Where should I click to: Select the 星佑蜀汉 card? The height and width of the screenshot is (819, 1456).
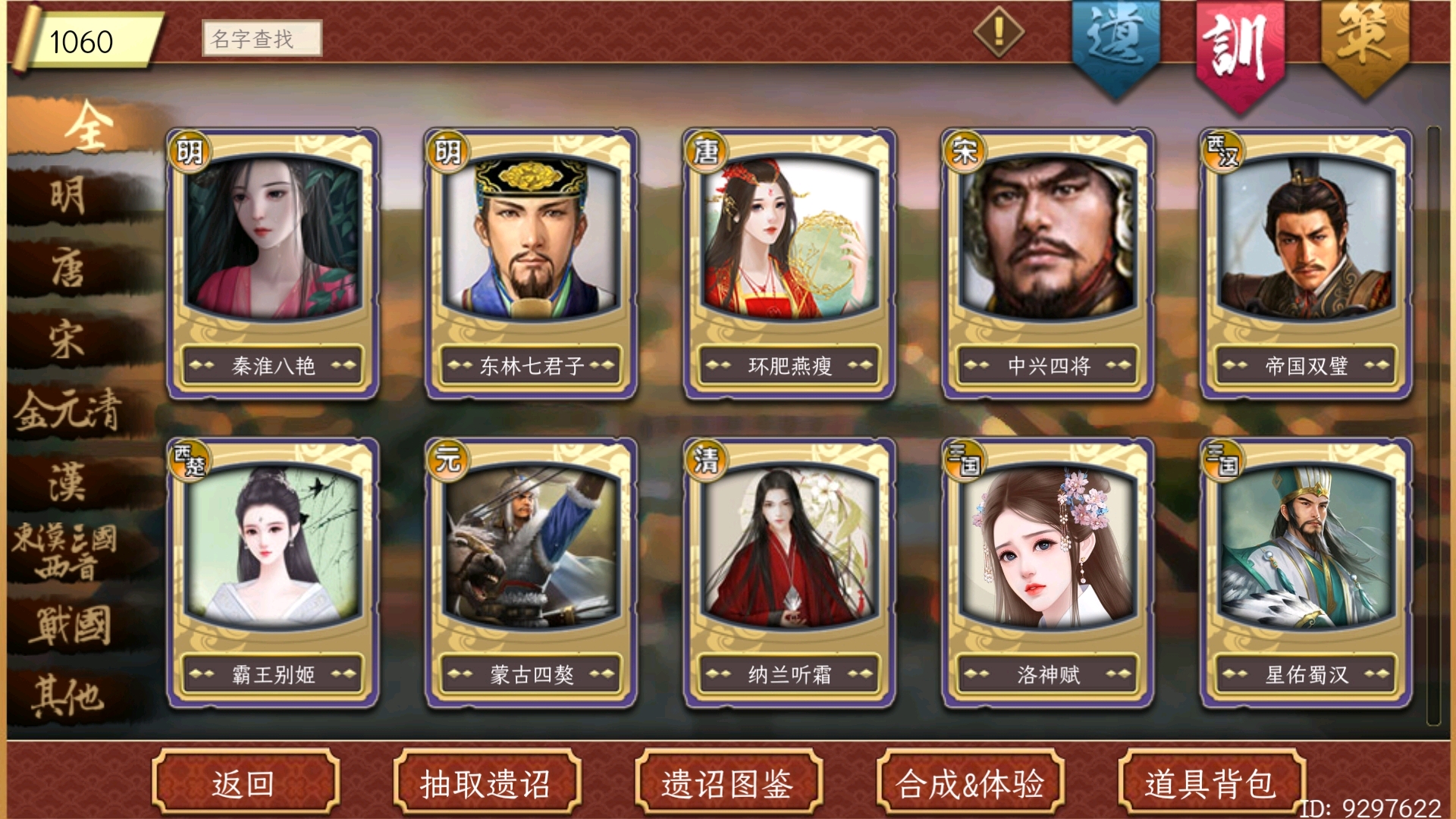pyautogui.click(x=1306, y=573)
